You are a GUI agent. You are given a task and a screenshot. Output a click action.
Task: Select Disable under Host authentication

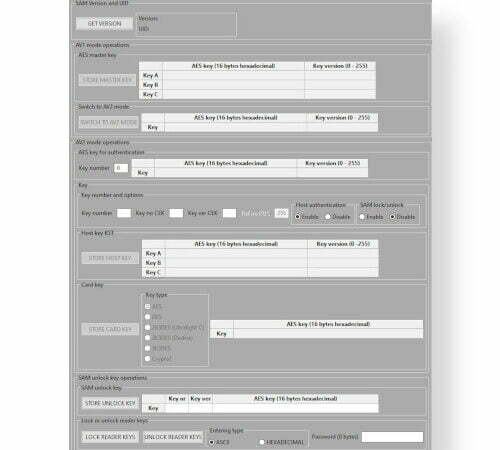click(x=328, y=217)
